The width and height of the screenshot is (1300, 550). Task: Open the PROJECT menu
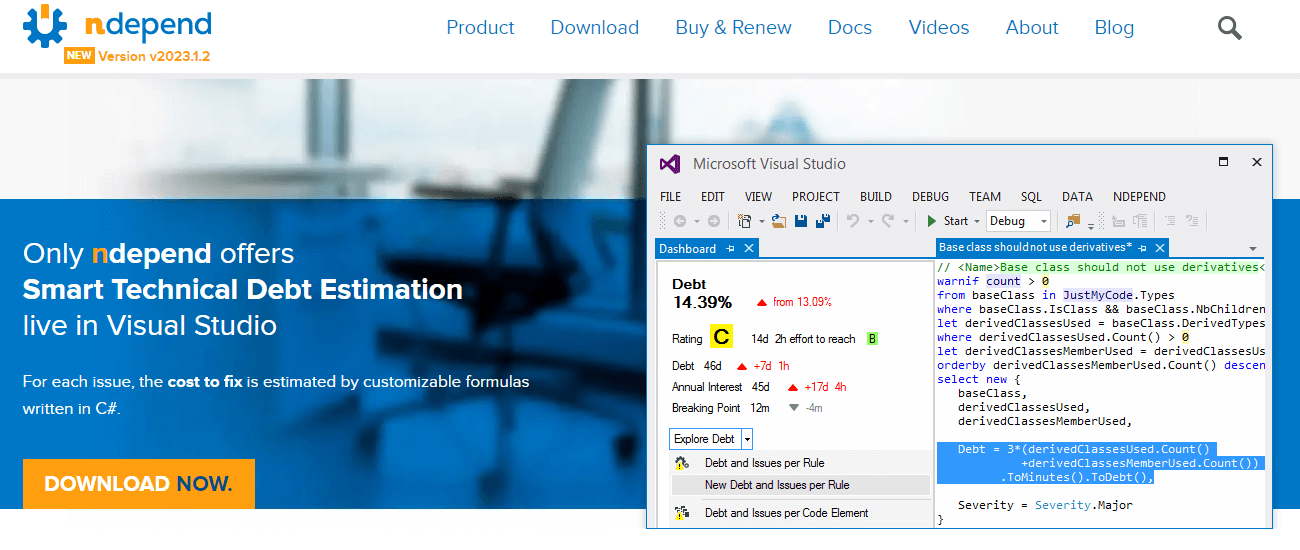pyautogui.click(x=816, y=197)
